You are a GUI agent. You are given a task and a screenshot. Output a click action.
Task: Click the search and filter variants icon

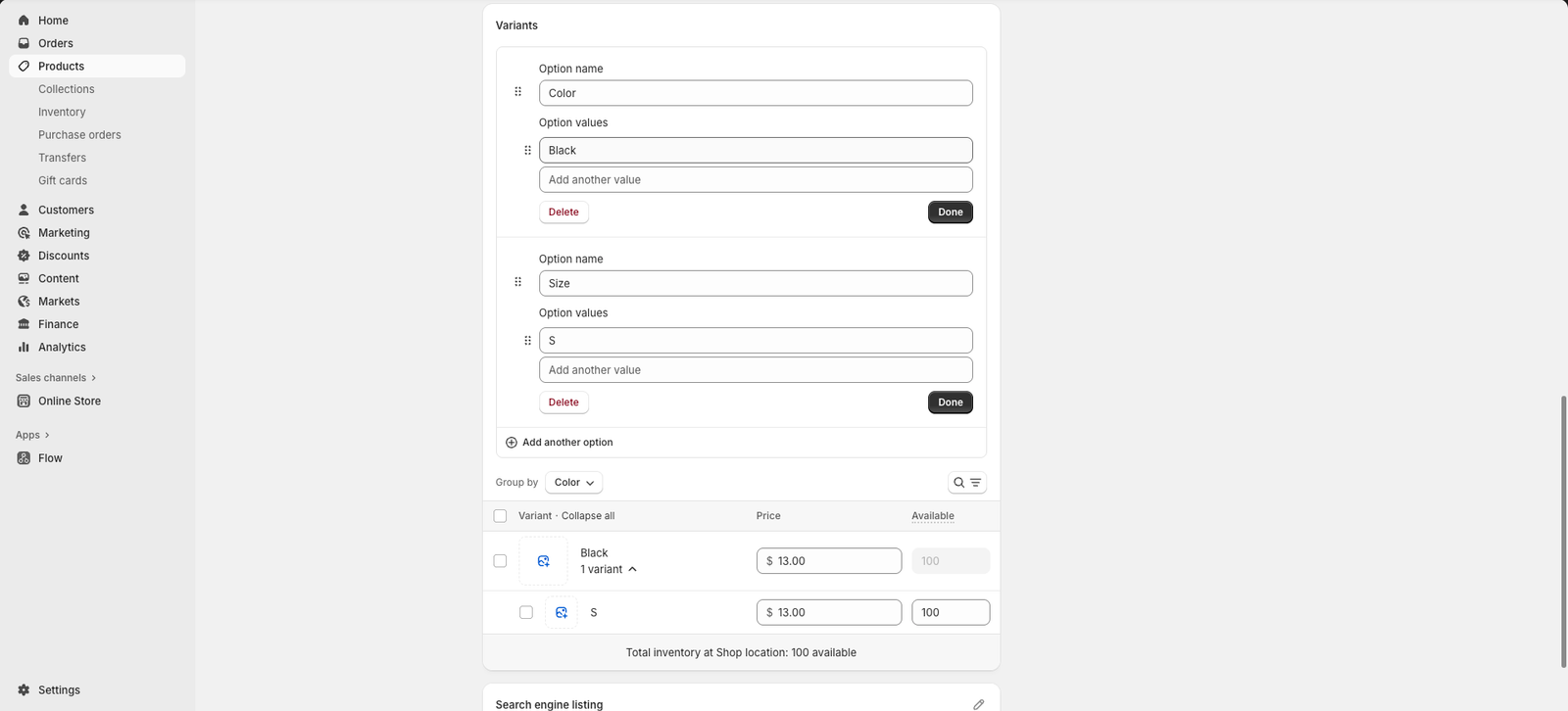pyautogui.click(x=966, y=483)
